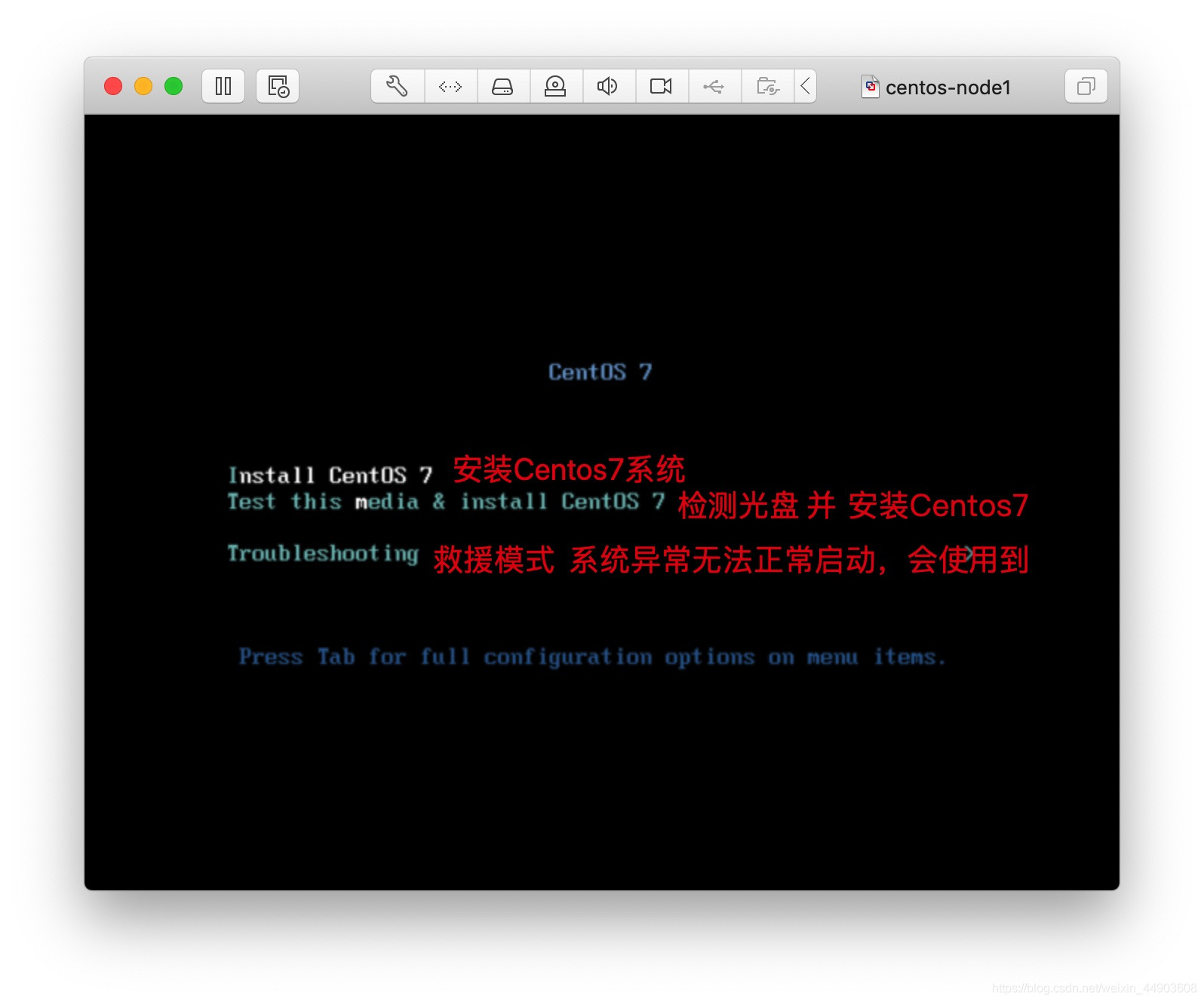Viewport: 1204px width, 1002px height.
Task: Open the CD/DVD drive device icon
Action: click(556, 86)
